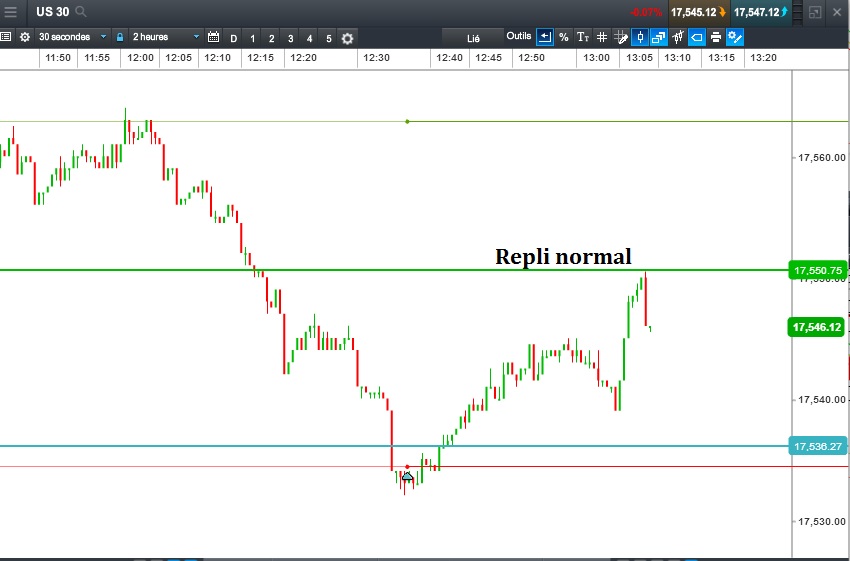Screen dimensions: 850x561
Task: Click the Repli normal annotation text
Action: (563, 256)
